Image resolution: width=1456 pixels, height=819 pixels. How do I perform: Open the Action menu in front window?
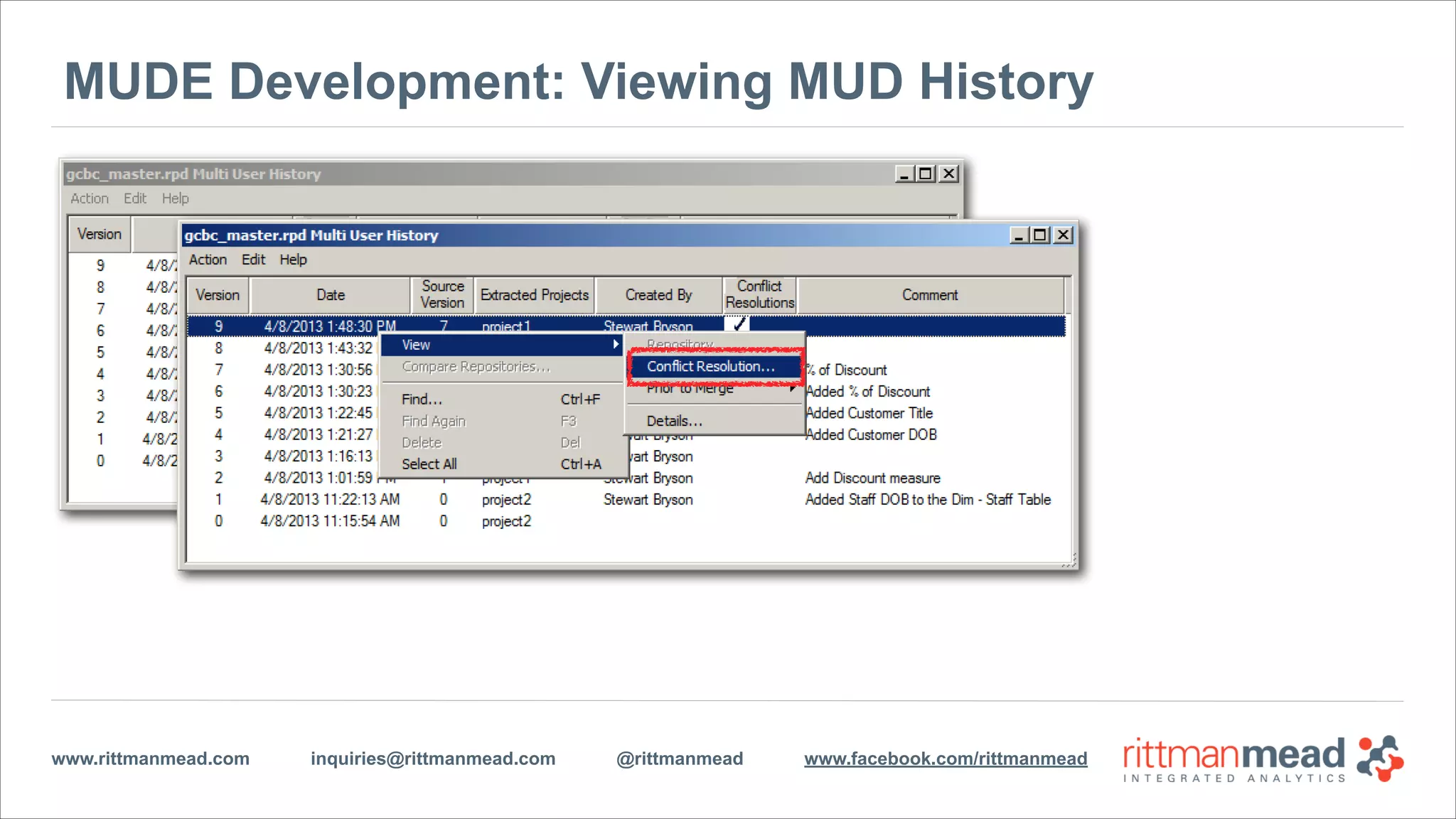click(x=208, y=260)
